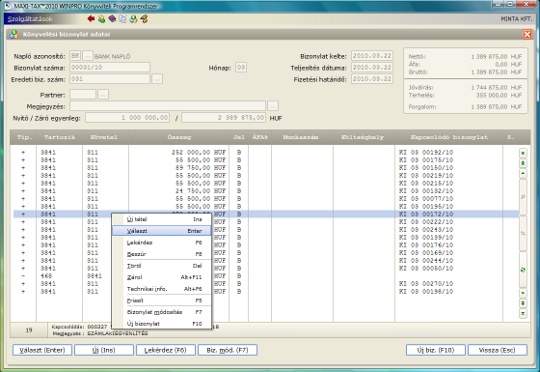Click the green refresh icon on right strip
Viewport: 540px width, 372px height.
[523, 270]
